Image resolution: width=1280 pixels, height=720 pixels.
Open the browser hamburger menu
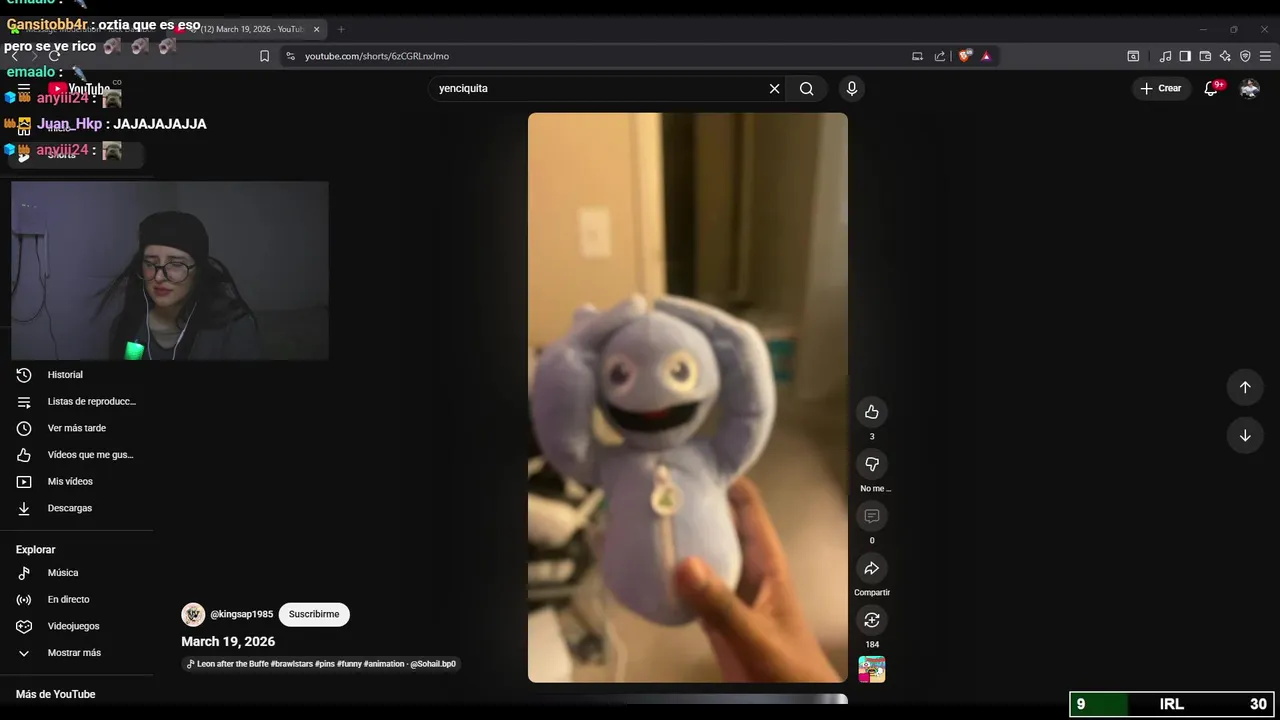click(1265, 56)
